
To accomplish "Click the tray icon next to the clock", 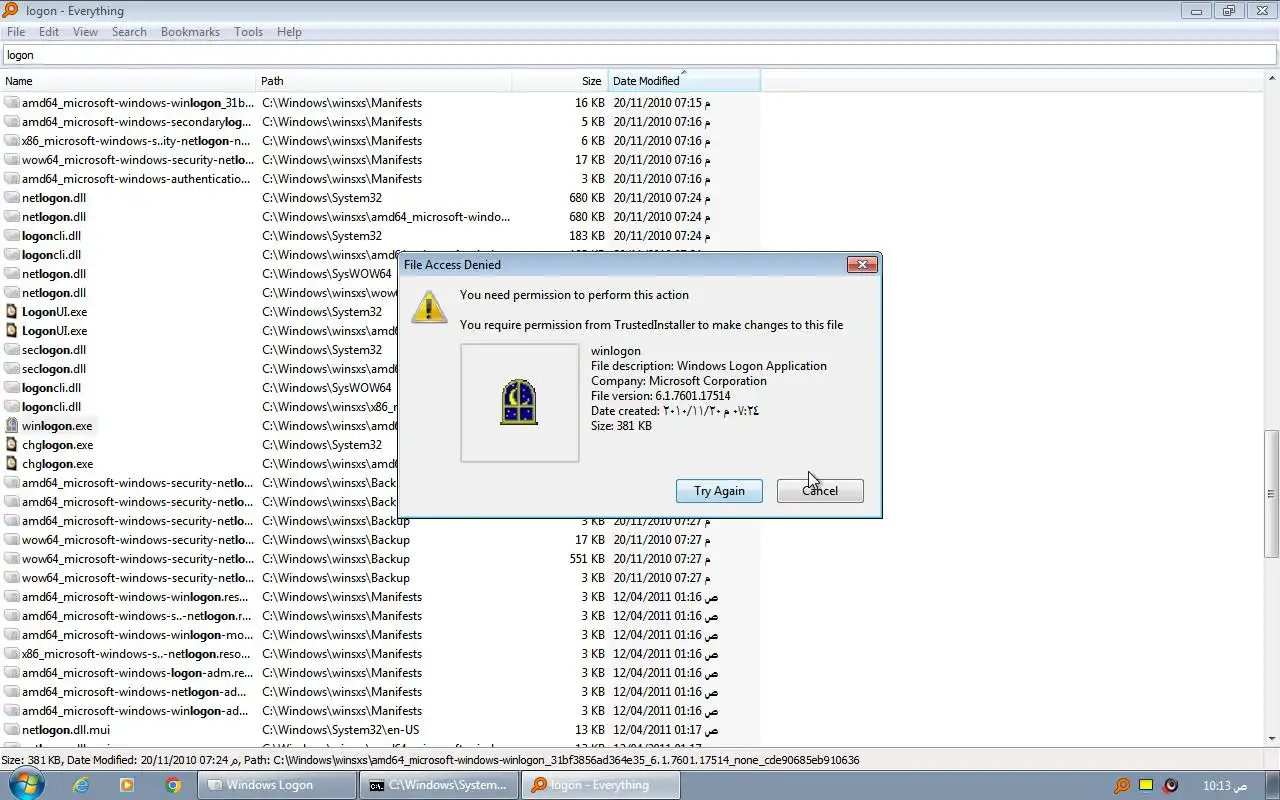I will click(1171, 785).
